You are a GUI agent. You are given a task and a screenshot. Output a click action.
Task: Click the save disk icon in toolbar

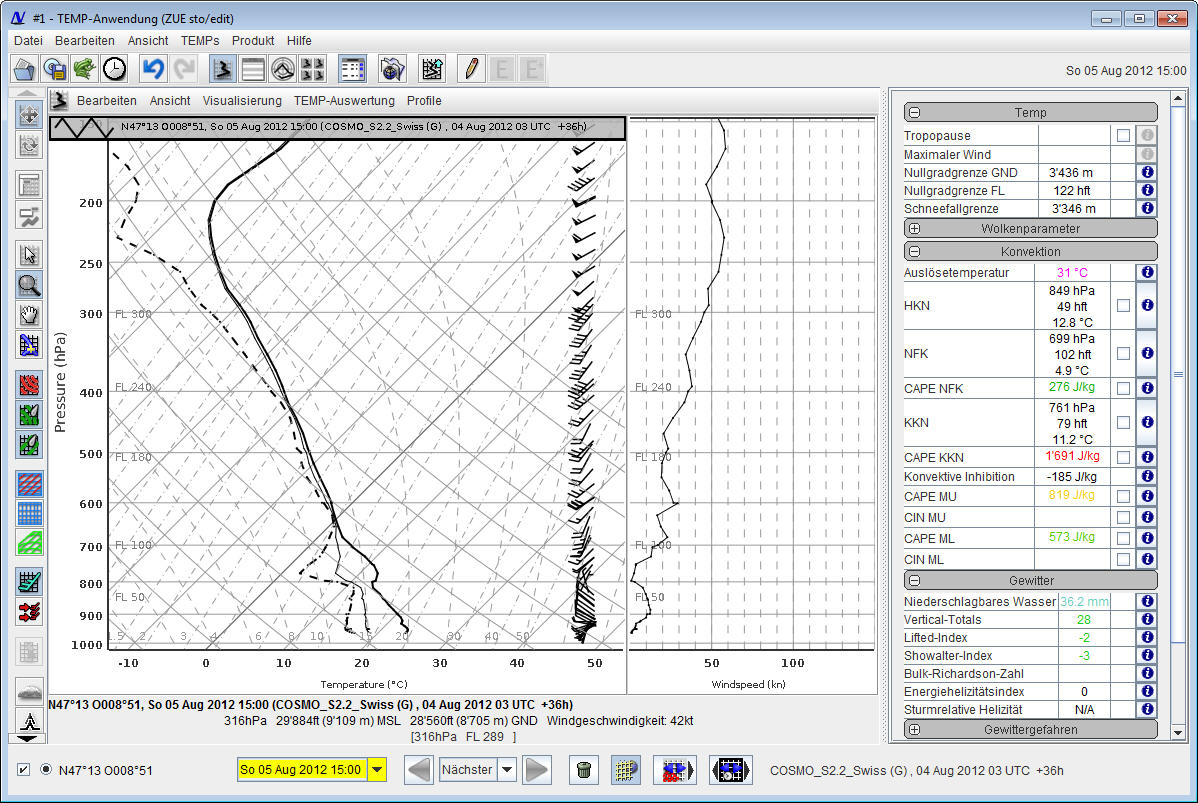tap(54, 68)
